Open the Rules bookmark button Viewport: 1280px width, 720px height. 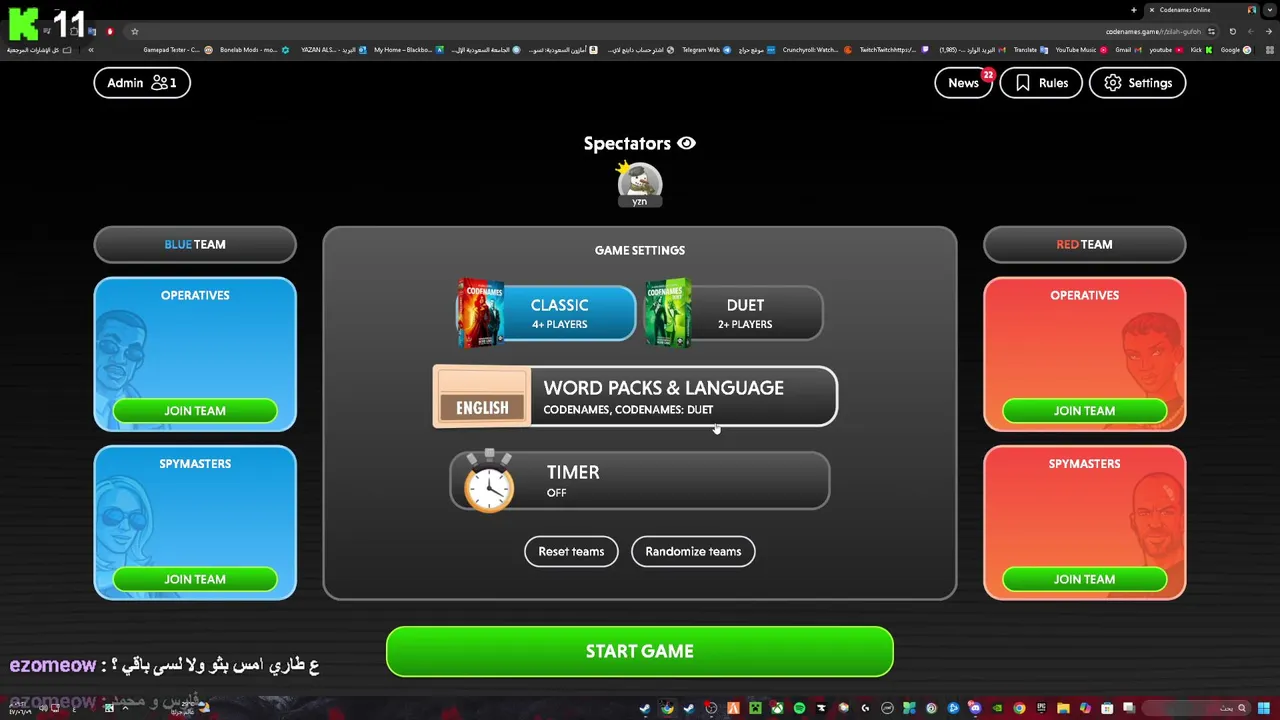tap(1041, 83)
